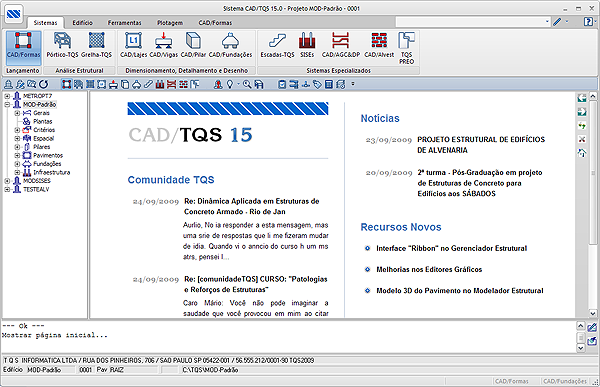Viewport: 600px width, 387px height.
Task: Click the tag icon in the toolbar
Action: pyautogui.click(x=317, y=84)
